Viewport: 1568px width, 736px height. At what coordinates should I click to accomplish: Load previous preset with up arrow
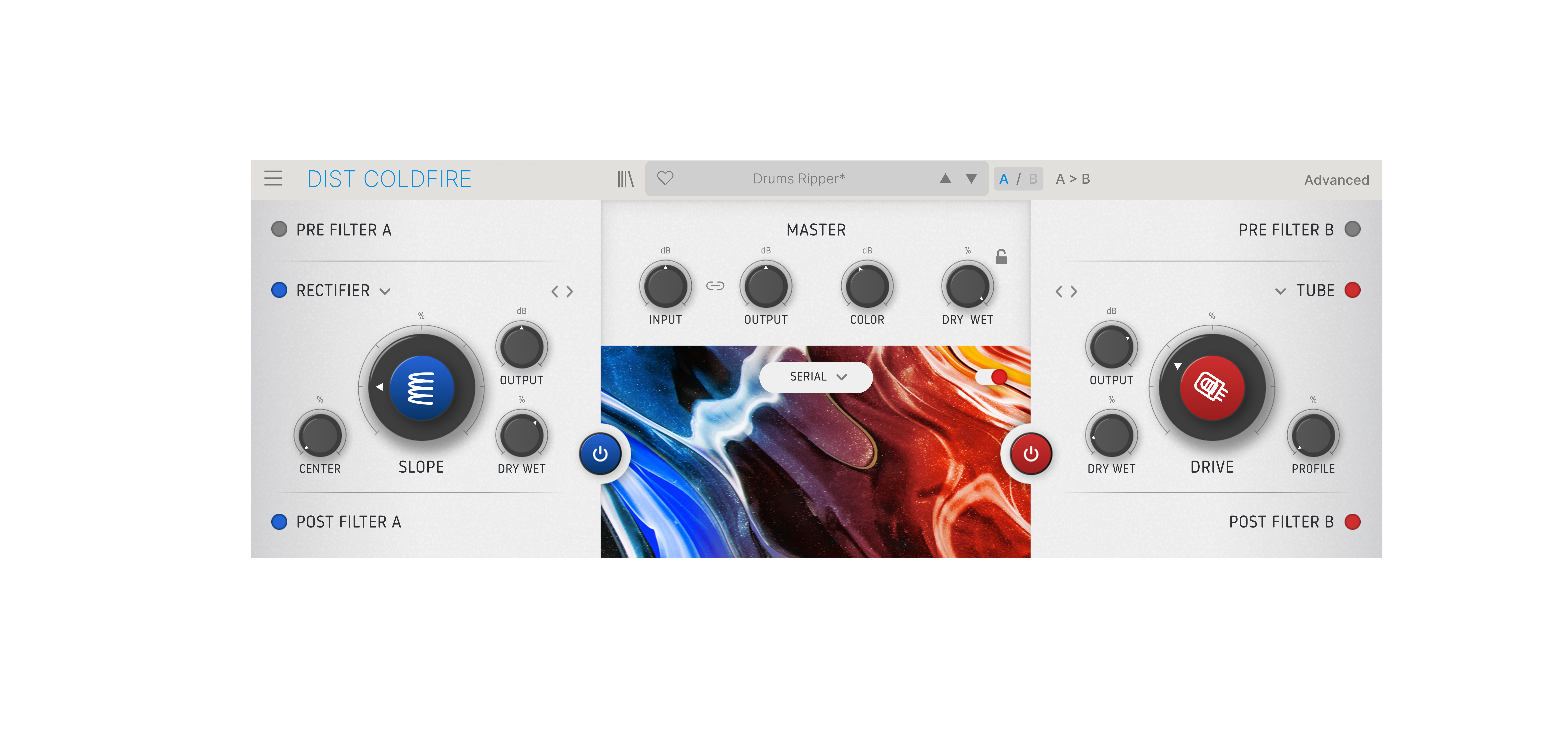[x=945, y=178]
